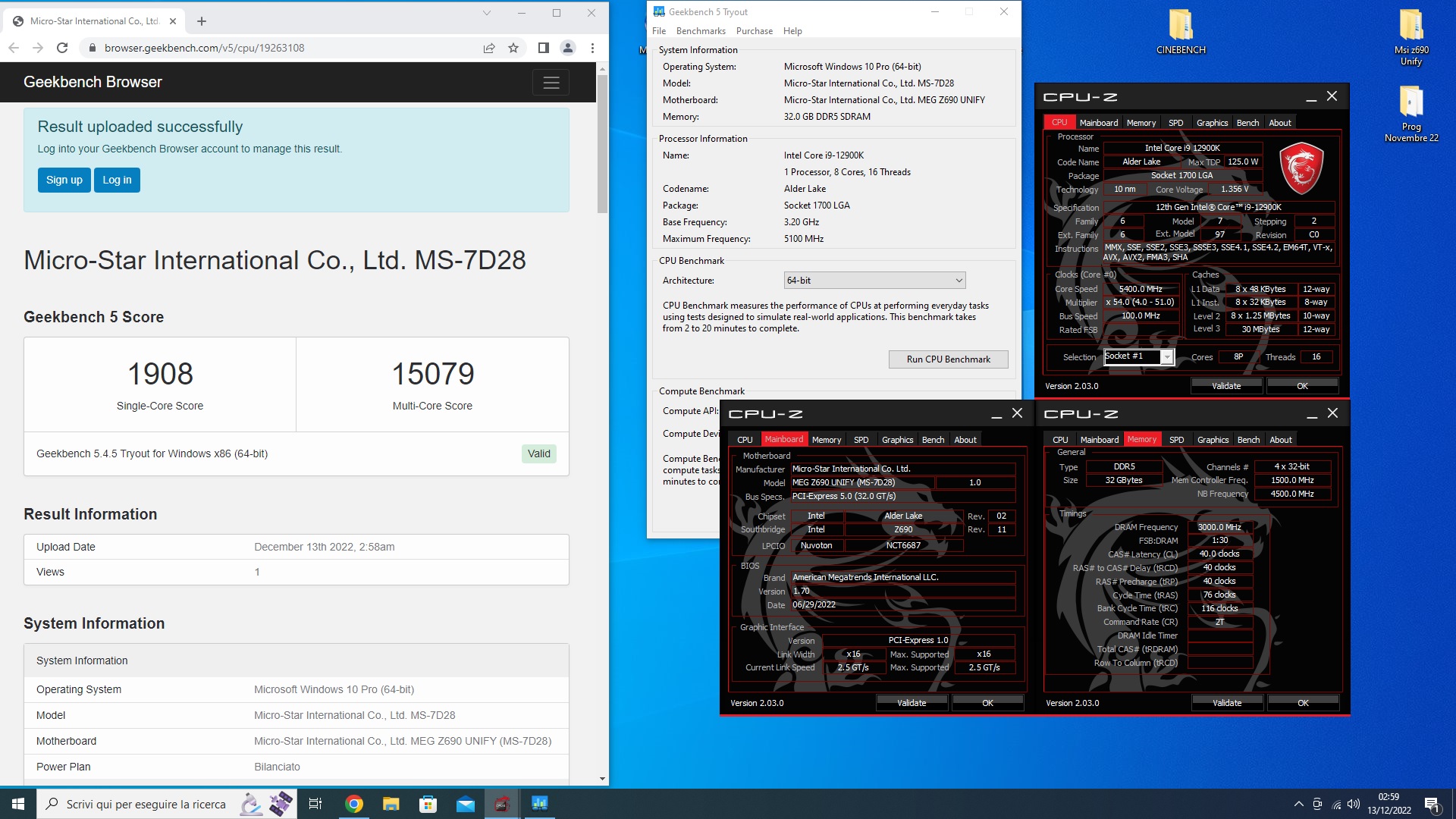1456x819 pixels.
Task: Bookmark this page with the star icon
Action: [x=513, y=48]
